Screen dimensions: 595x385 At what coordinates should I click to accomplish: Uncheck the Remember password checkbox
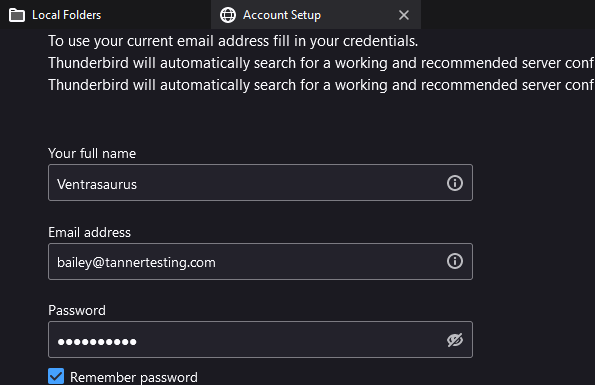pos(56,376)
